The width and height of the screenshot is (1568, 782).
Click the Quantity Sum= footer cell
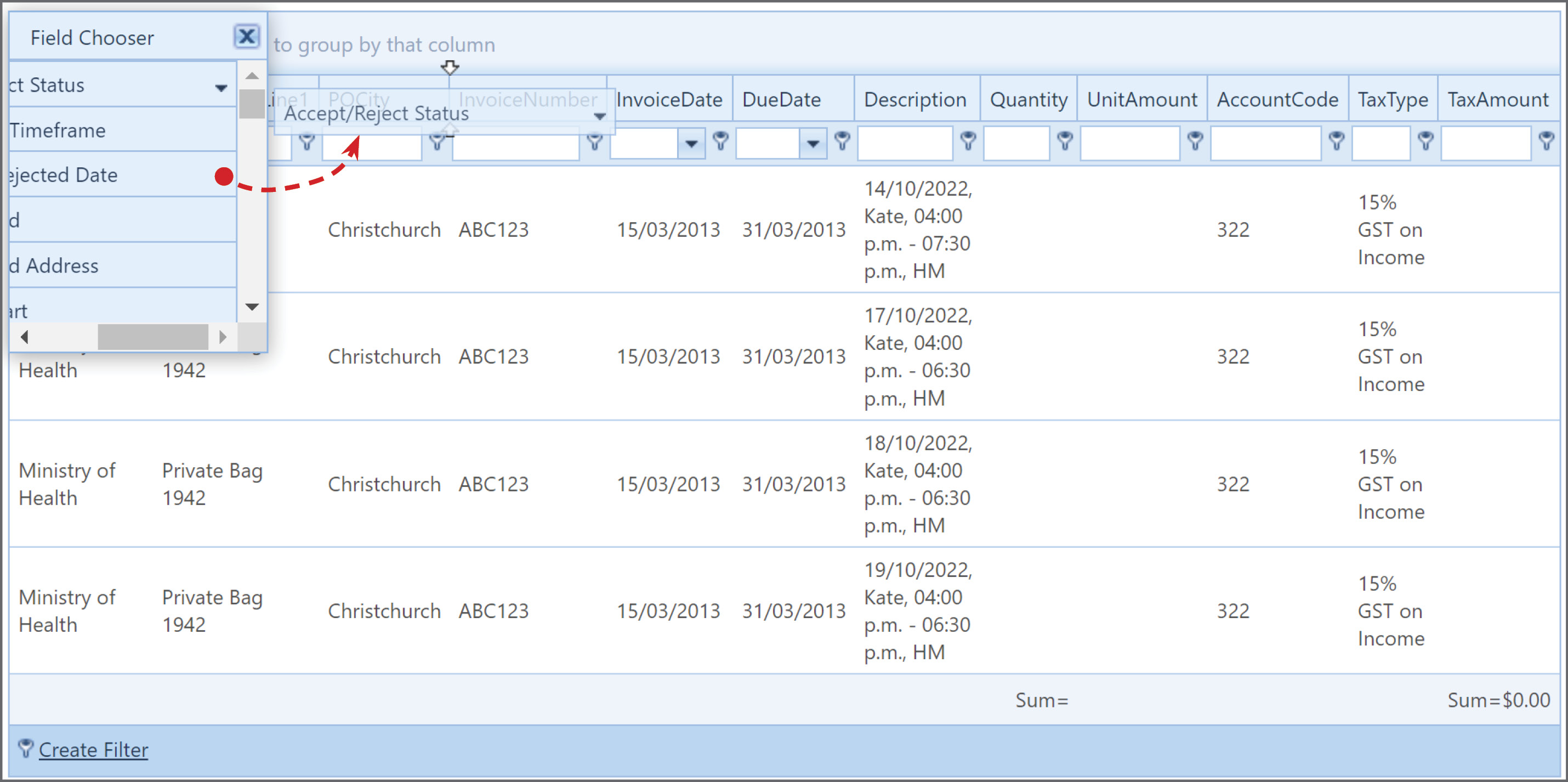point(1042,700)
